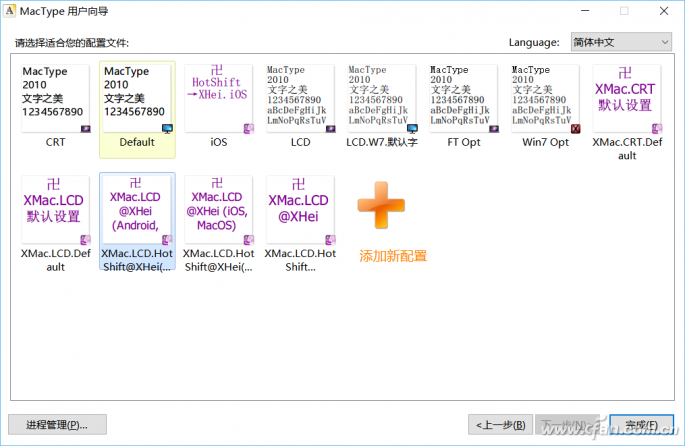
Task: Click the "FT Opt" profile name label
Action: point(464,142)
